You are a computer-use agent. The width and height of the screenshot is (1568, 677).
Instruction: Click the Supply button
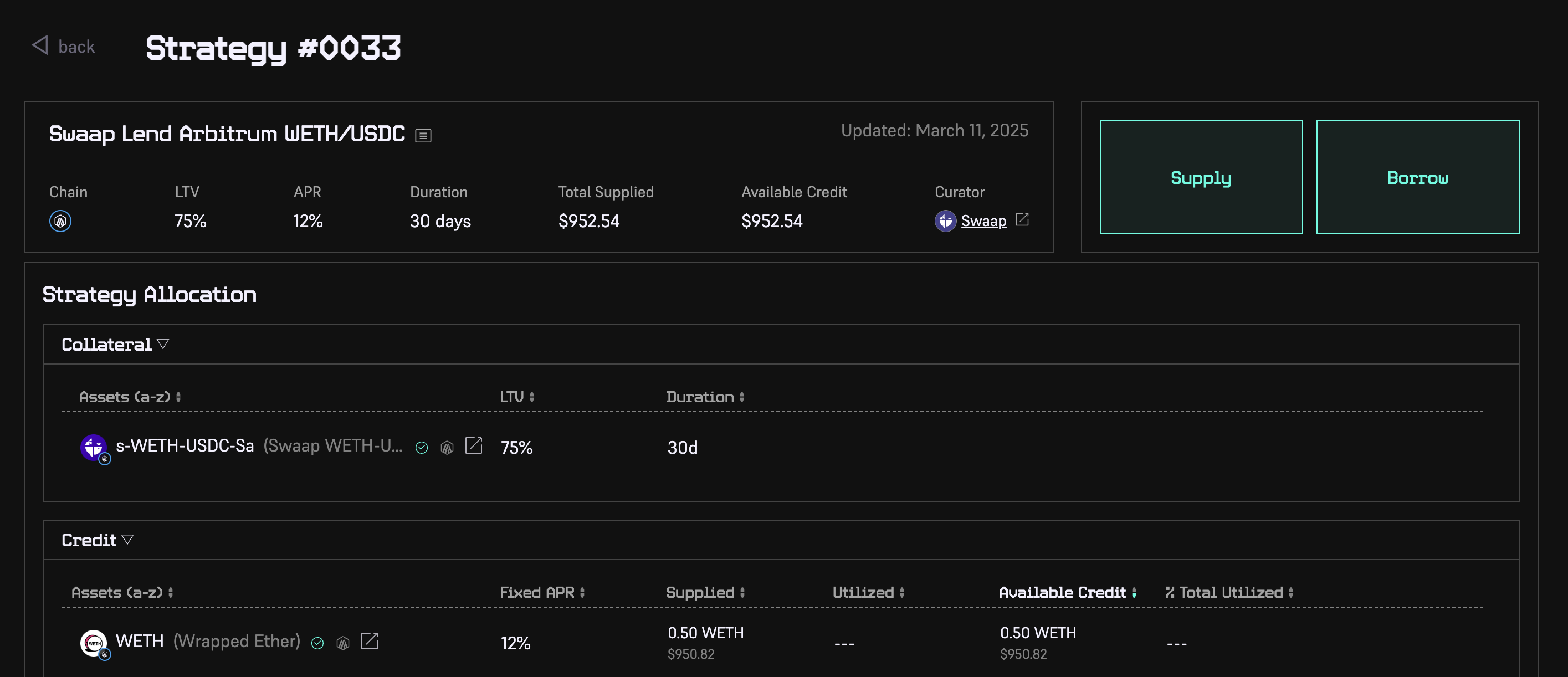(x=1200, y=177)
